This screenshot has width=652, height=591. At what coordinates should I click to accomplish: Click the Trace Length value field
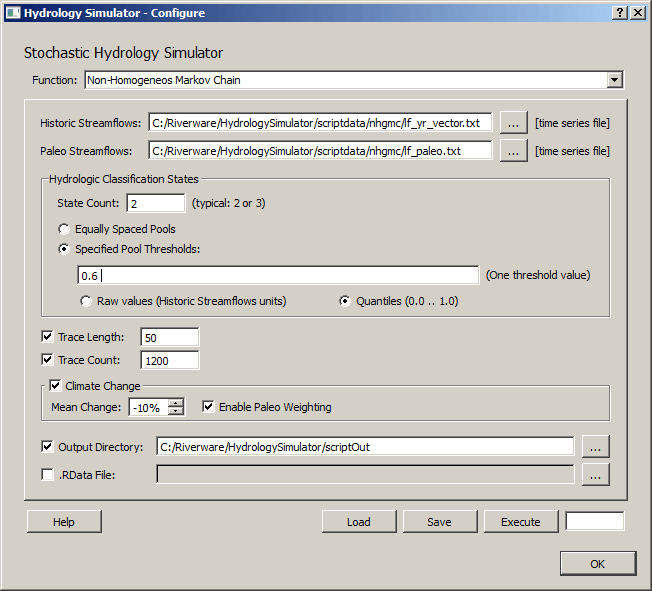[x=170, y=337]
